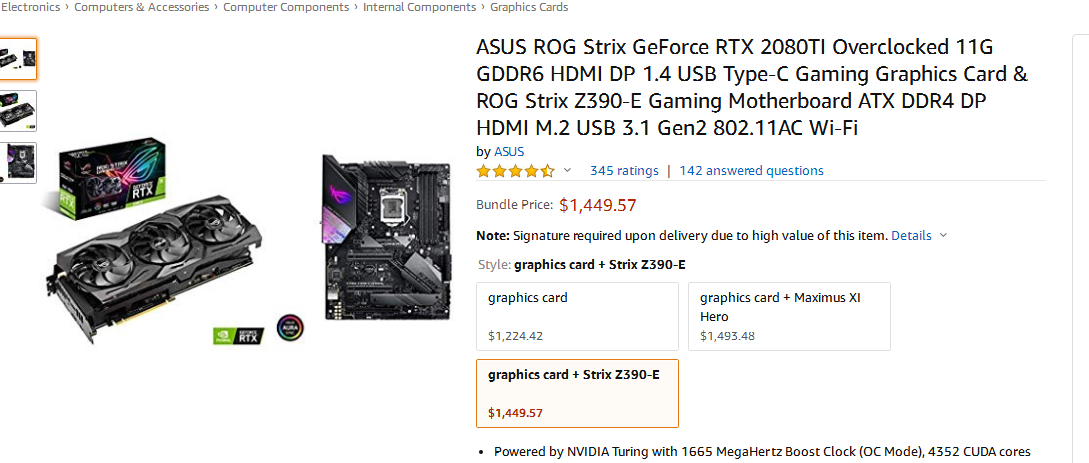Image resolution: width=1089 pixels, height=463 pixels.
Task: Go to Computers & Accessories breadcrumb
Action: click(142, 7)
